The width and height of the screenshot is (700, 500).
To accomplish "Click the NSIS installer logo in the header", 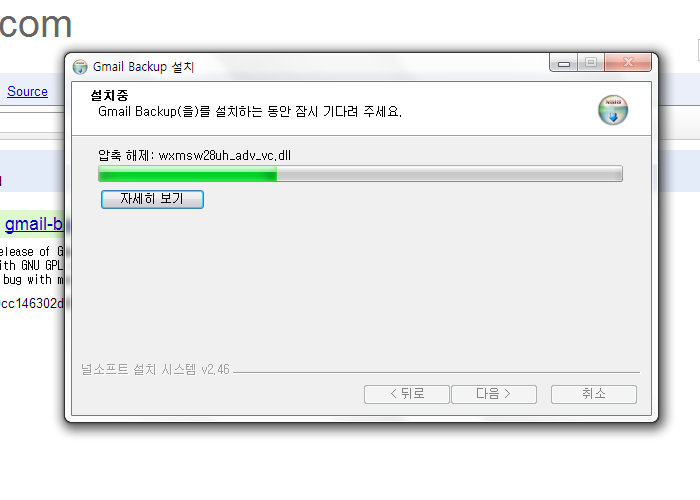I will 613,110.
